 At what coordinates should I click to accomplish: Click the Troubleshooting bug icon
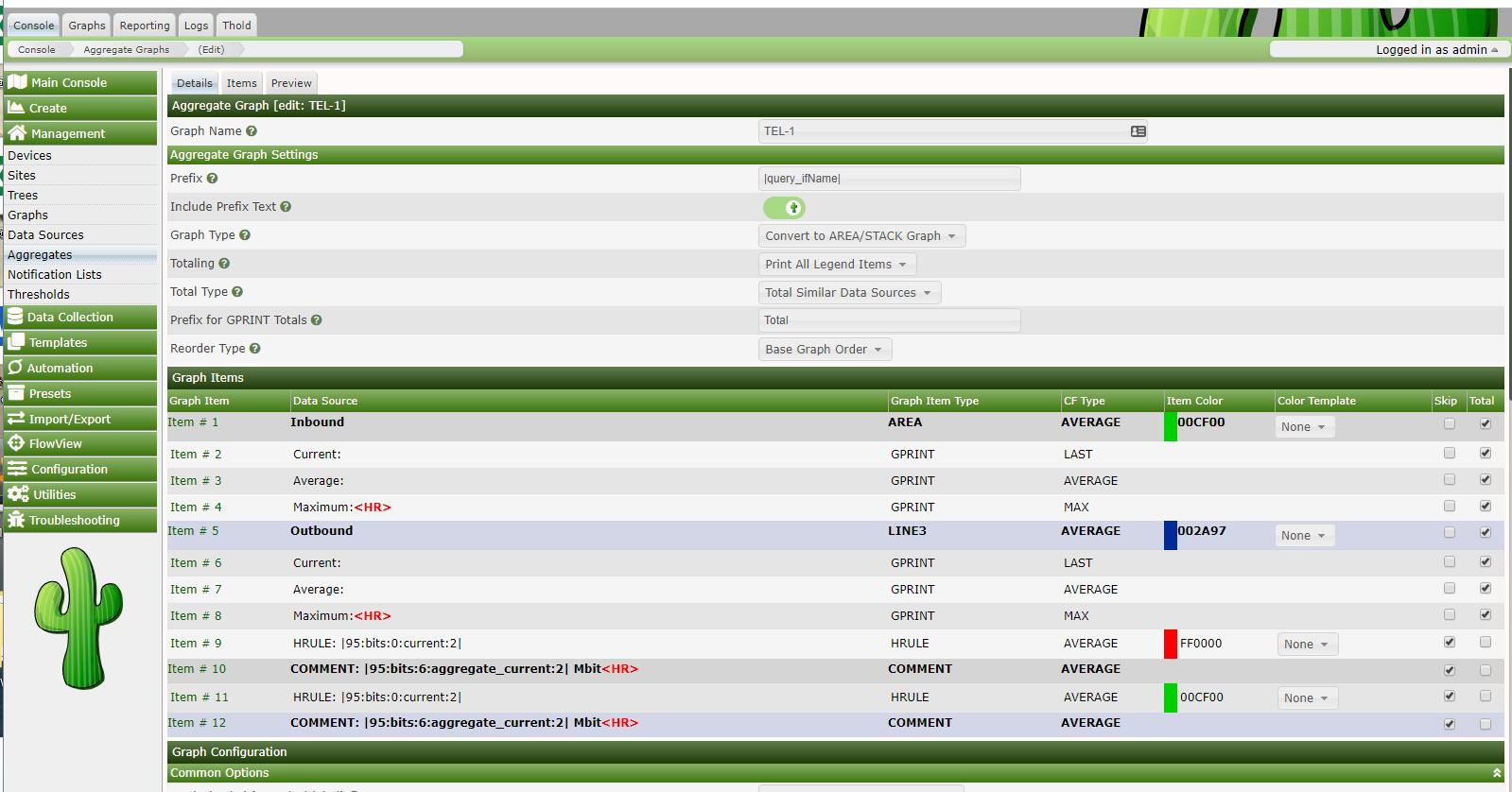pyautogui.click(x=16, y=520)
